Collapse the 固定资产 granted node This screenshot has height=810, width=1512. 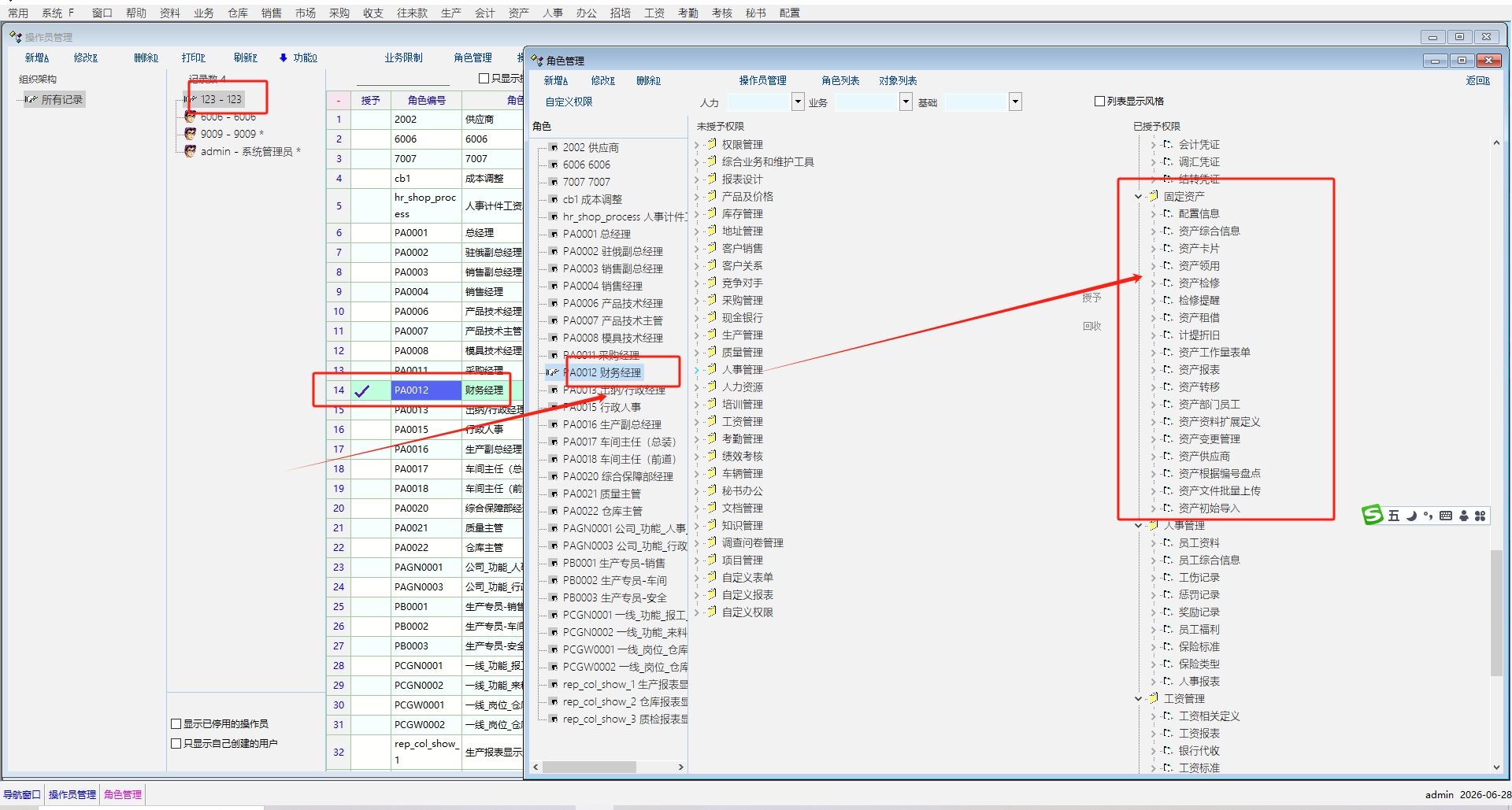[1138, 196]
